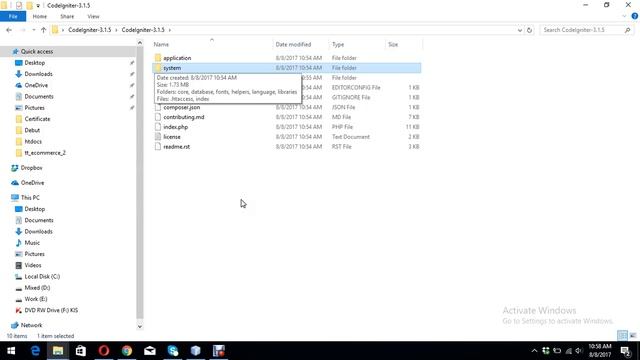Open the Windows Start menu
The width and height of the screenshot is (640, 360).
coord(11,351)
